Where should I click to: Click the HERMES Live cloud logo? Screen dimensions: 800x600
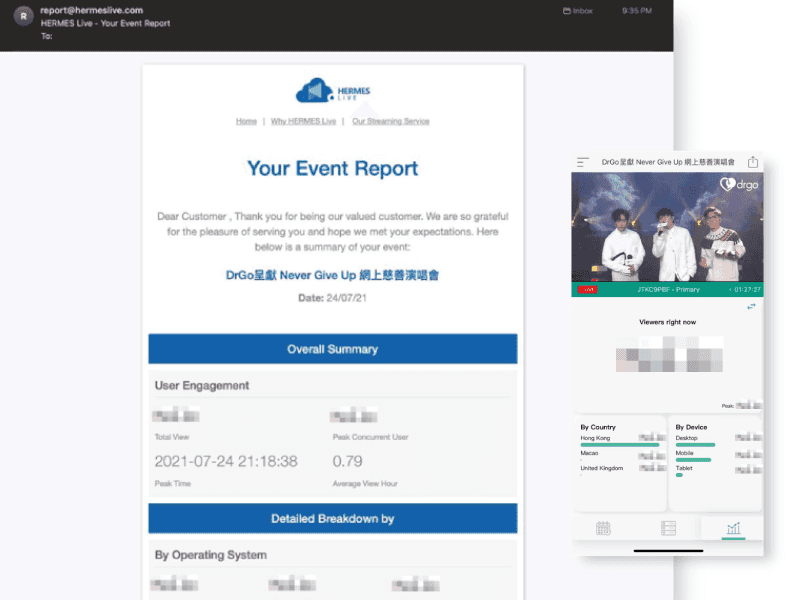[333, 90]
